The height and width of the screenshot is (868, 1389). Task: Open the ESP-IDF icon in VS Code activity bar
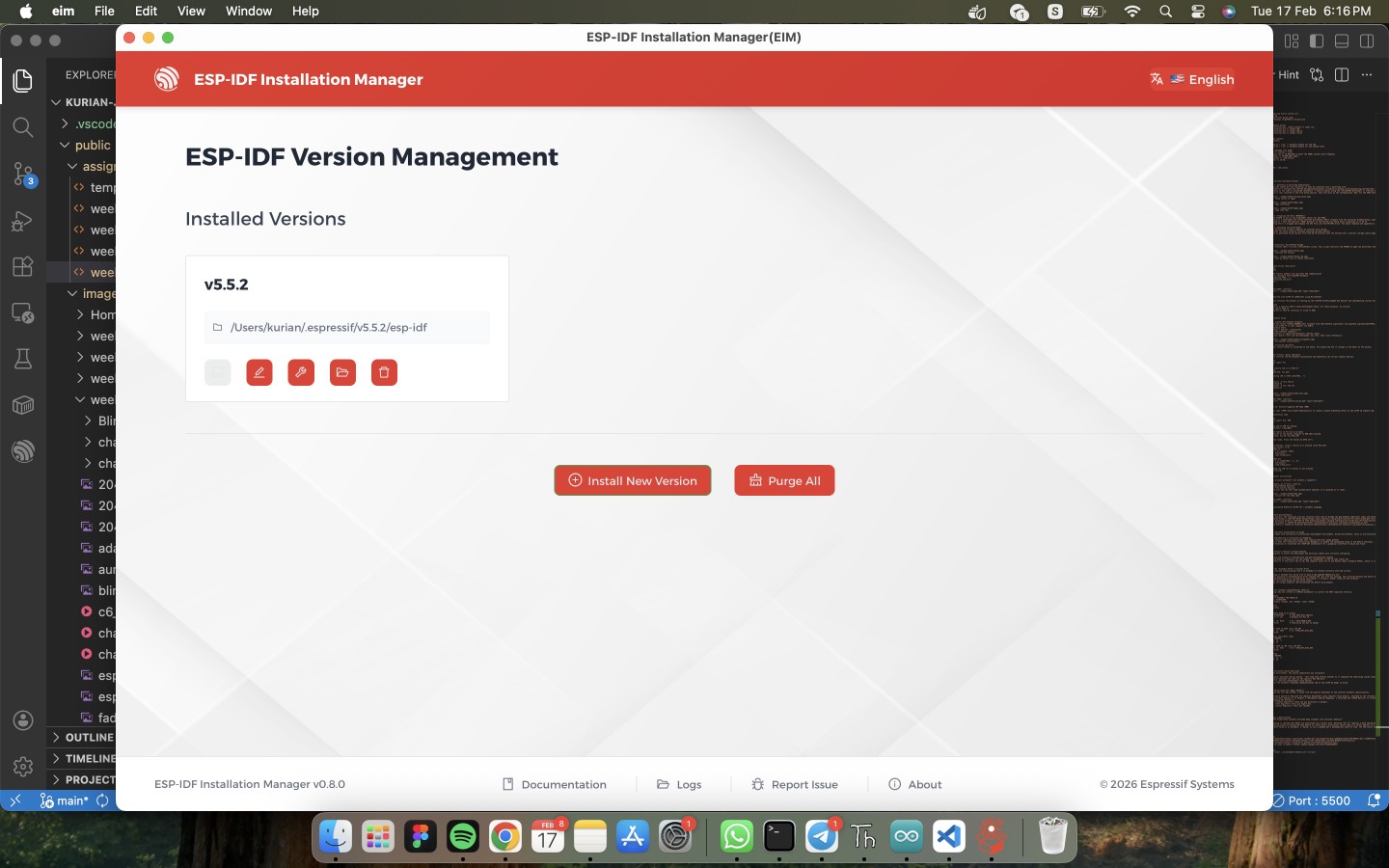click(x=23, y=451)
